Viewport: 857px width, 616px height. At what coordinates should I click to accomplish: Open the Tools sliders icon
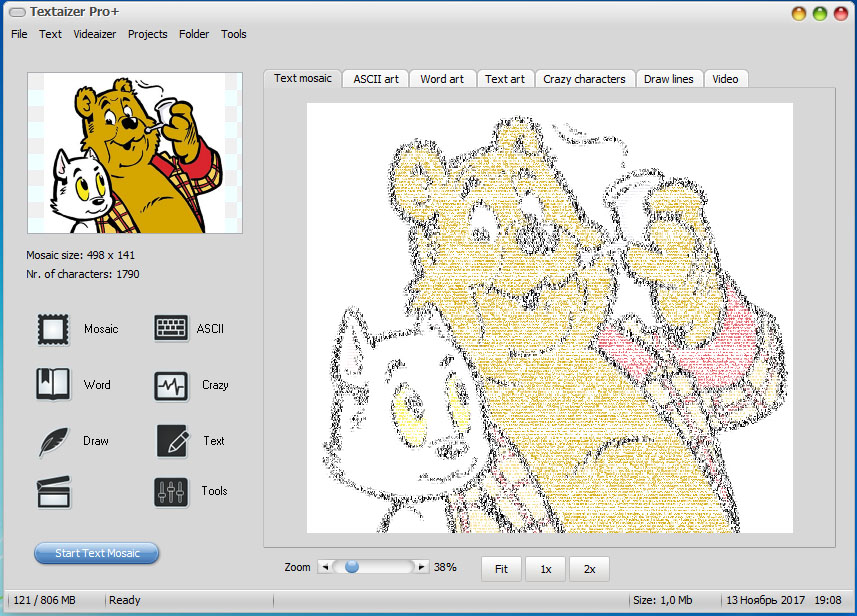(171, 492)
